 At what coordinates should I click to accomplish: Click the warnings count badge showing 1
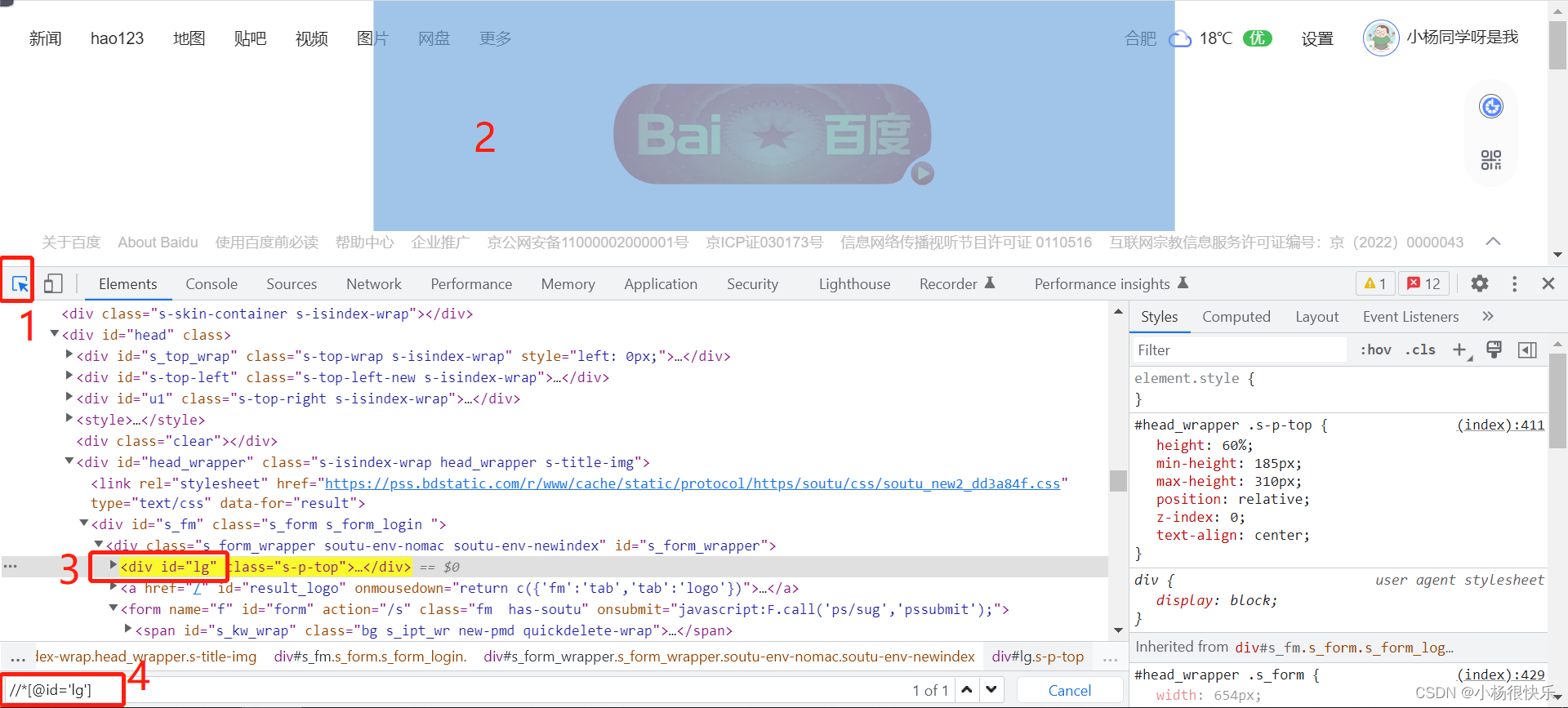tap(1375, 283)
